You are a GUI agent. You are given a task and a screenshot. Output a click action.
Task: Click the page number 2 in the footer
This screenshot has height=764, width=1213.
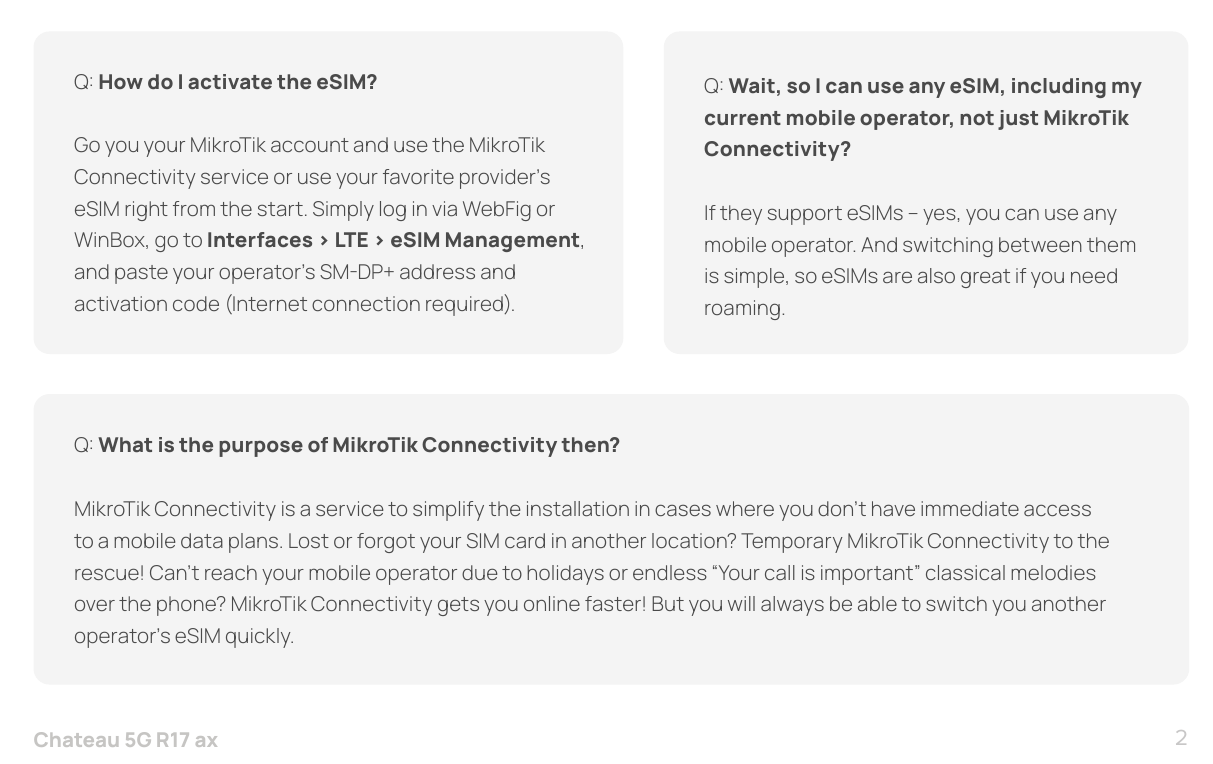click(1181, 738)
